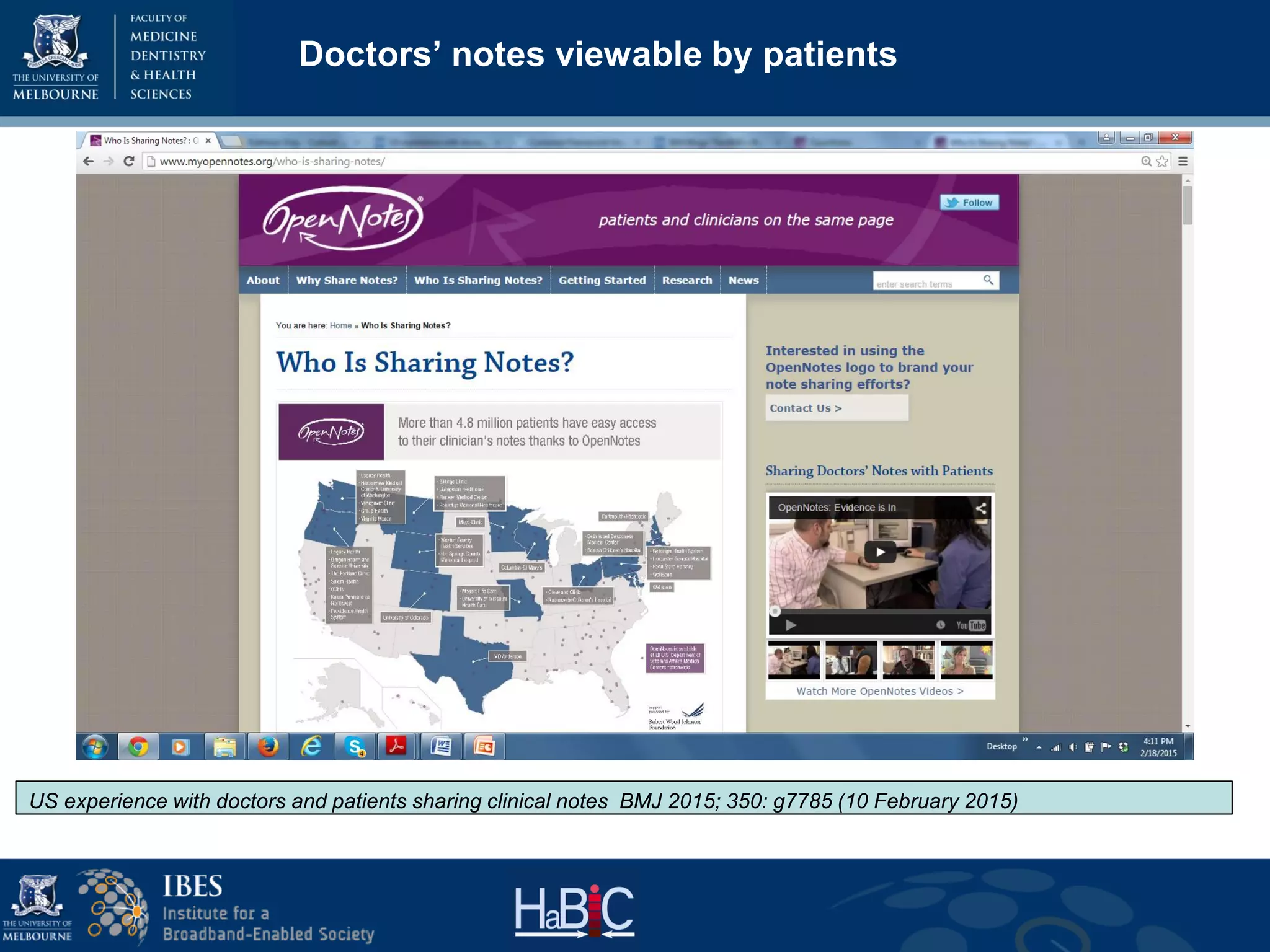Expand the Desktop toolbar chevron

(1025, 739)
